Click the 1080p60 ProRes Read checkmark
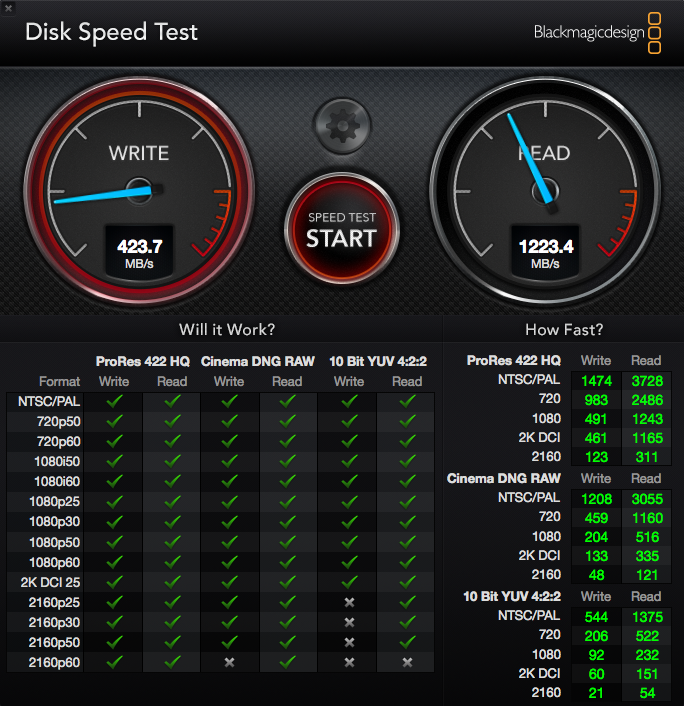 click(x=172, y=562)
